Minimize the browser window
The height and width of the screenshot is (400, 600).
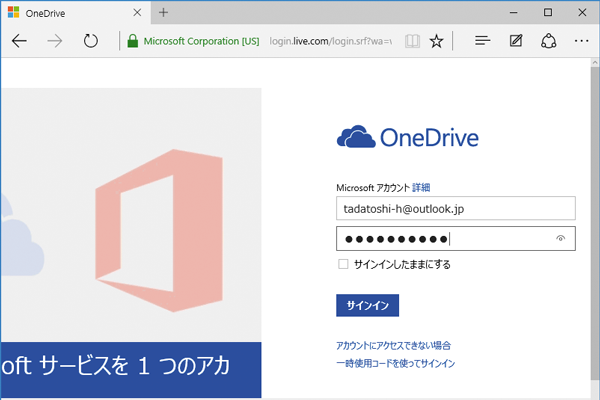(514, 13)
